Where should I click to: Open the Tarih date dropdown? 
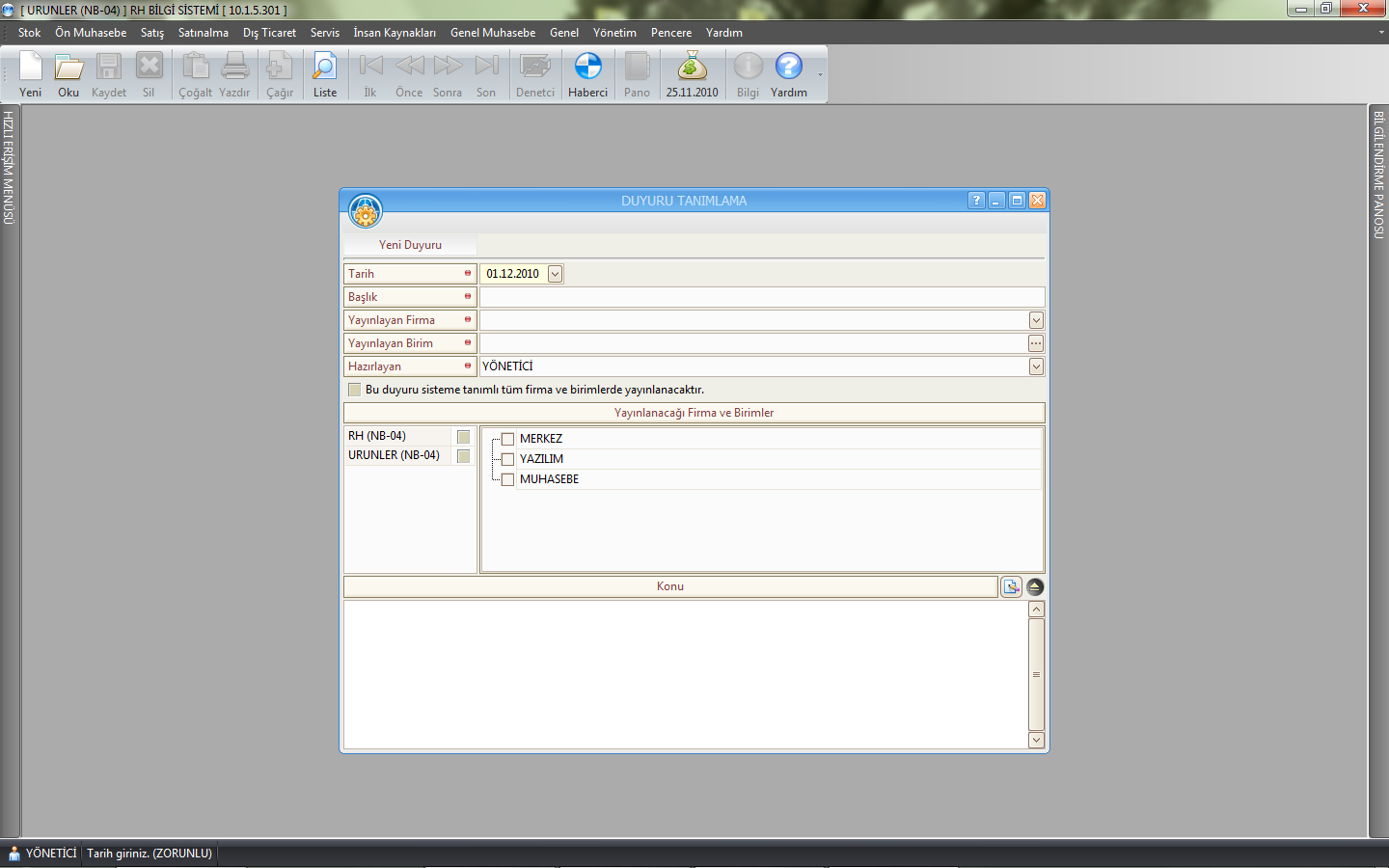click(x=555, y=274)
